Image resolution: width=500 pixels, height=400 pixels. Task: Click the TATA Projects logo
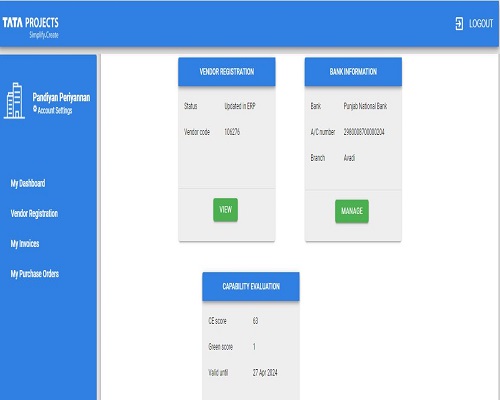(30, 27)
